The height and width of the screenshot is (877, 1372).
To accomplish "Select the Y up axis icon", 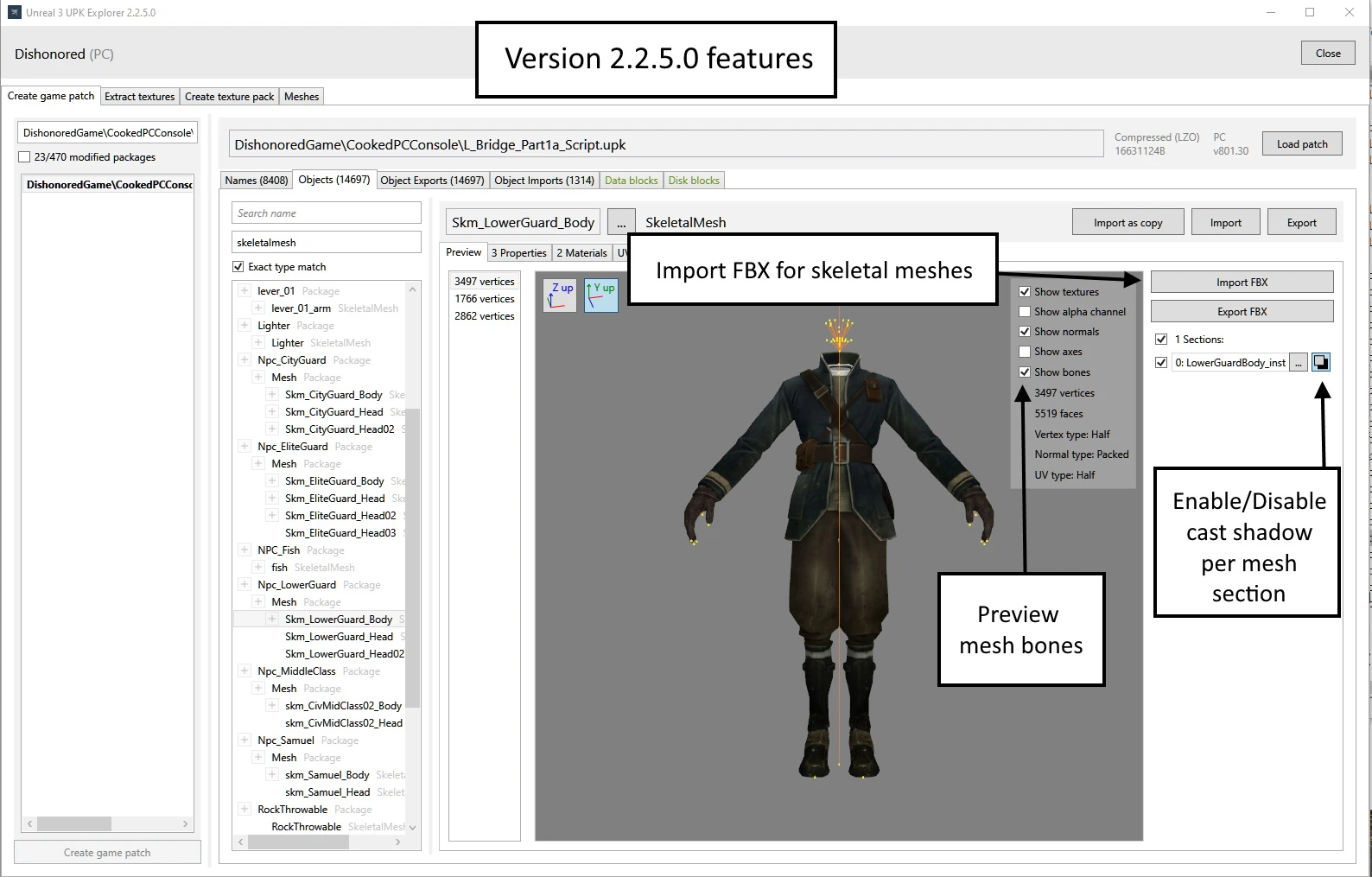I will tap(601, 296).
